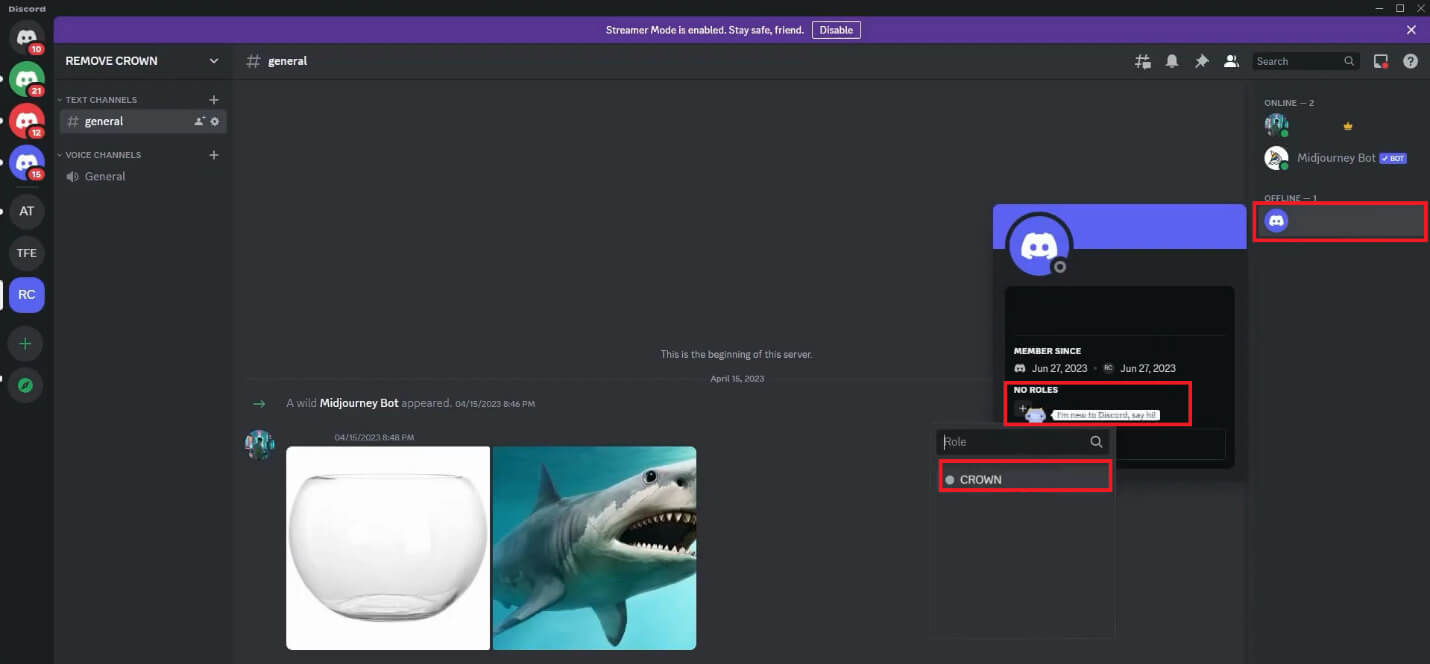
Task: Open notification settings bell icon
Action: tap(1172, 61)
